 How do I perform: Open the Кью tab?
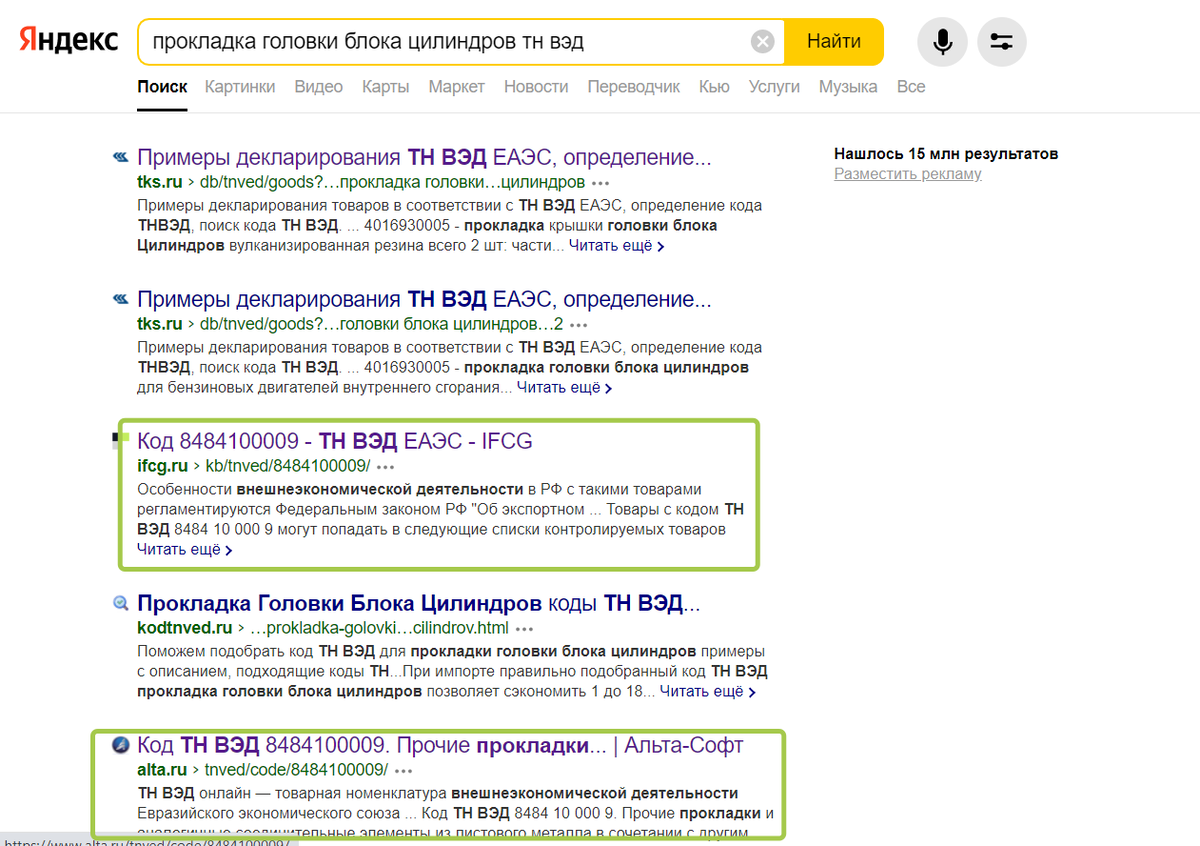point(714,87)
